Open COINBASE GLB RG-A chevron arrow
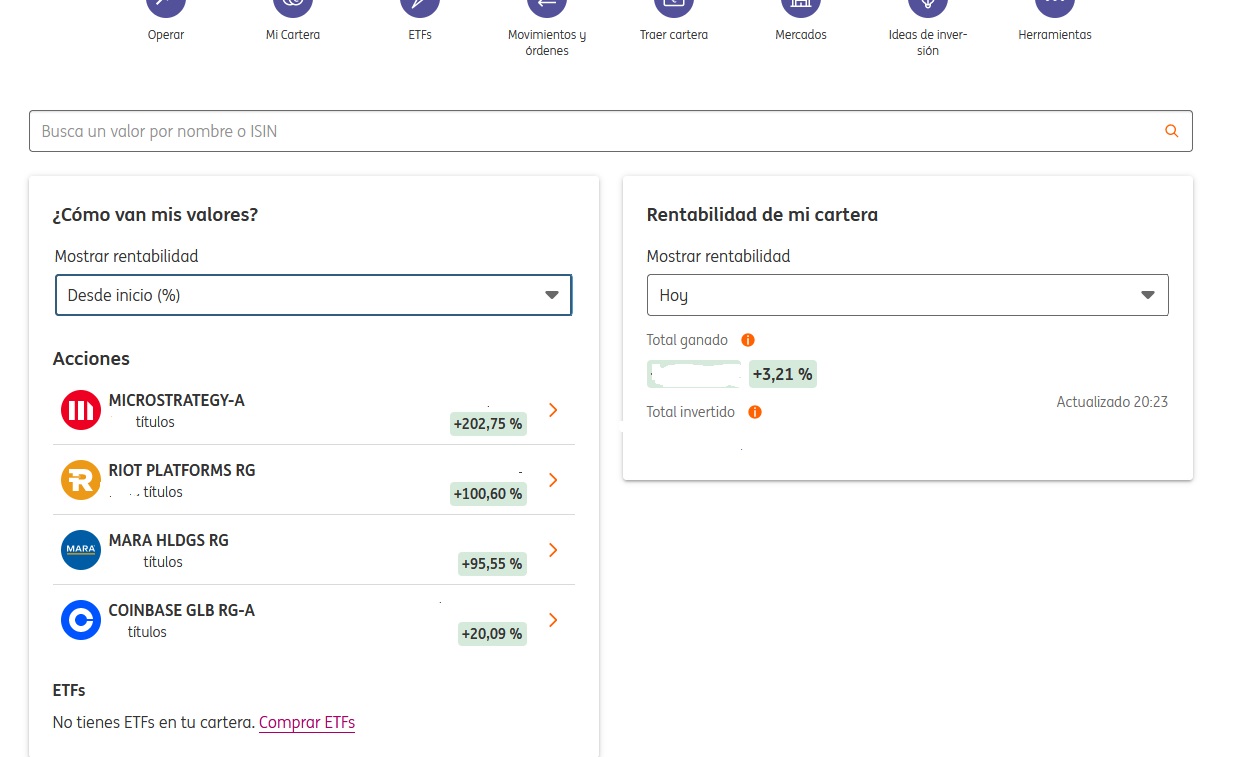 (553, 620)
